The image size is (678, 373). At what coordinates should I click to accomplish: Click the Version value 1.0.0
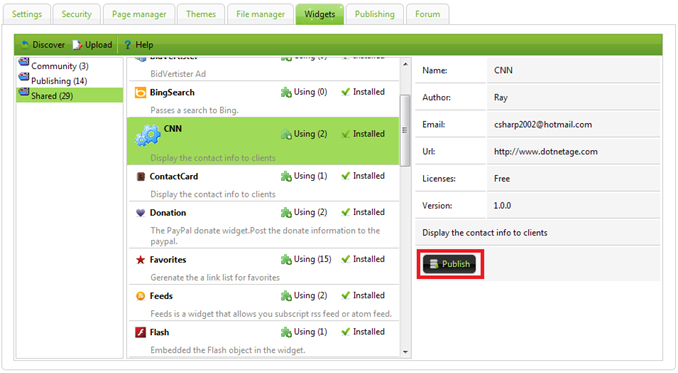point(502,206)
